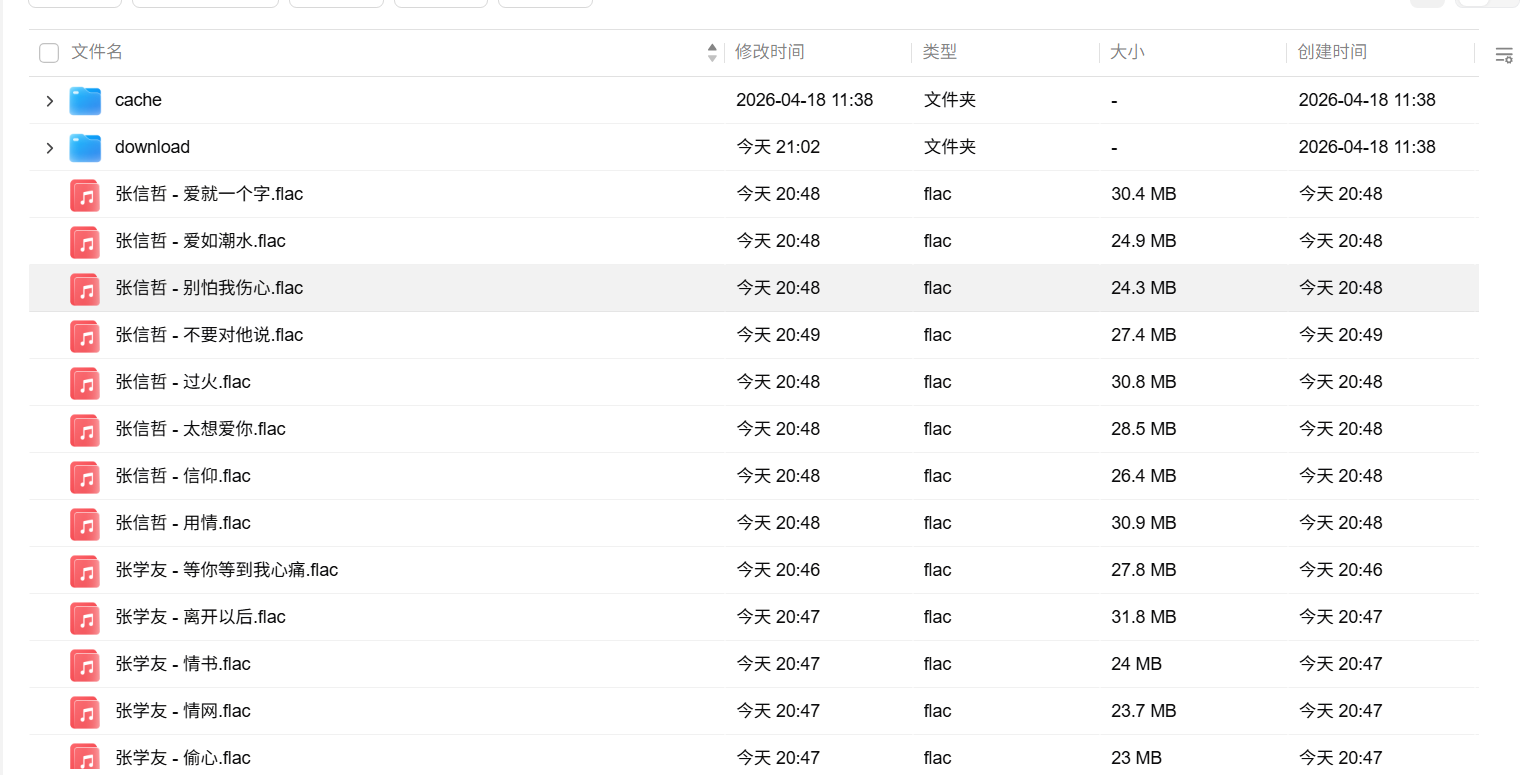
Task: Select file "张学友 - 偷心.flac"
Action: (x=183, y=758)
